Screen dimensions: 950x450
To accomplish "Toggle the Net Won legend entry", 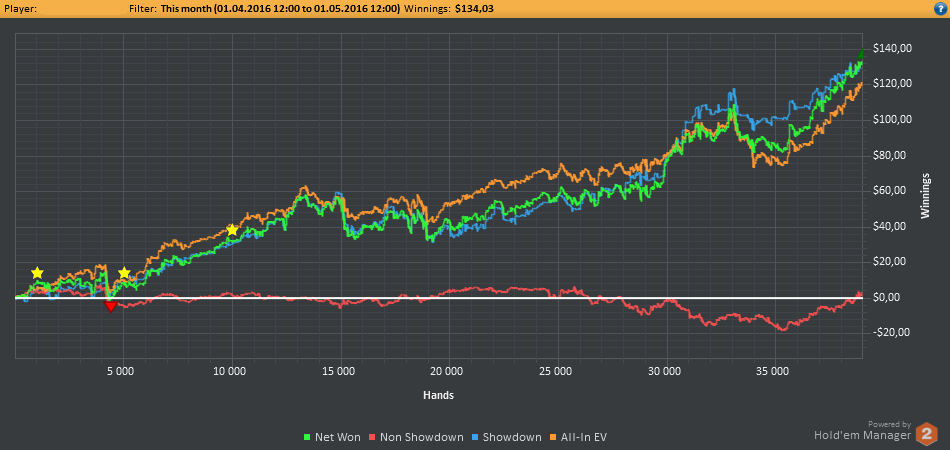I will coord(331,437).
